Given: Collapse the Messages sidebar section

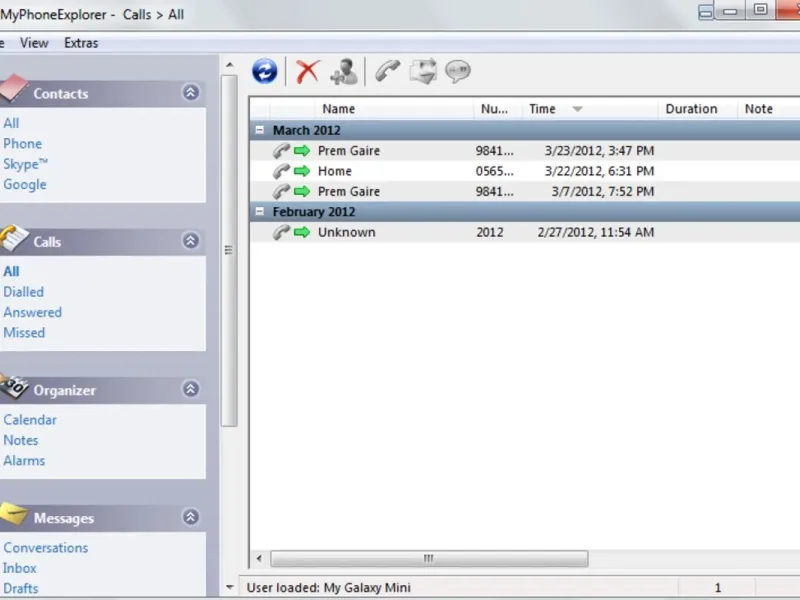Looking at the screenshot, I should [190, 517].
